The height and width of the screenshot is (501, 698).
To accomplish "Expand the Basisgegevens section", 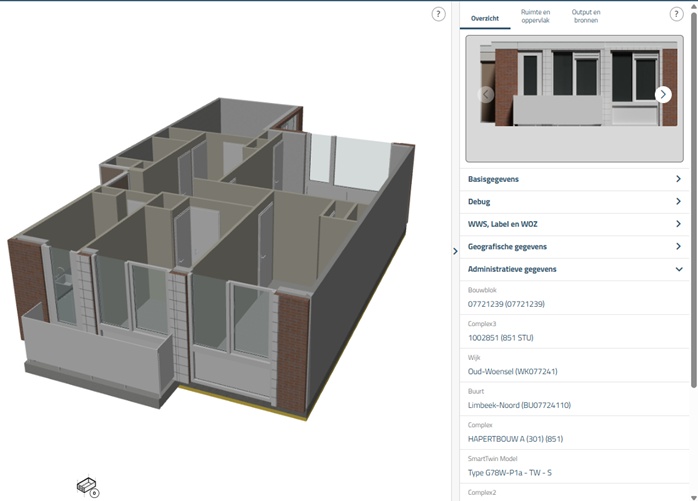I will point(574,179).
